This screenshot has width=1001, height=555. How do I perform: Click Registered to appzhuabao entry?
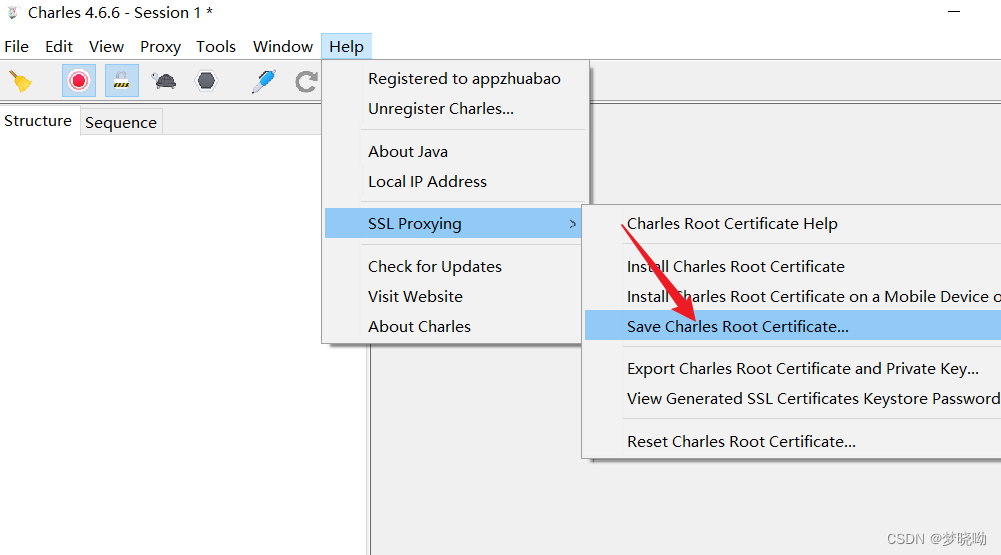455,79
